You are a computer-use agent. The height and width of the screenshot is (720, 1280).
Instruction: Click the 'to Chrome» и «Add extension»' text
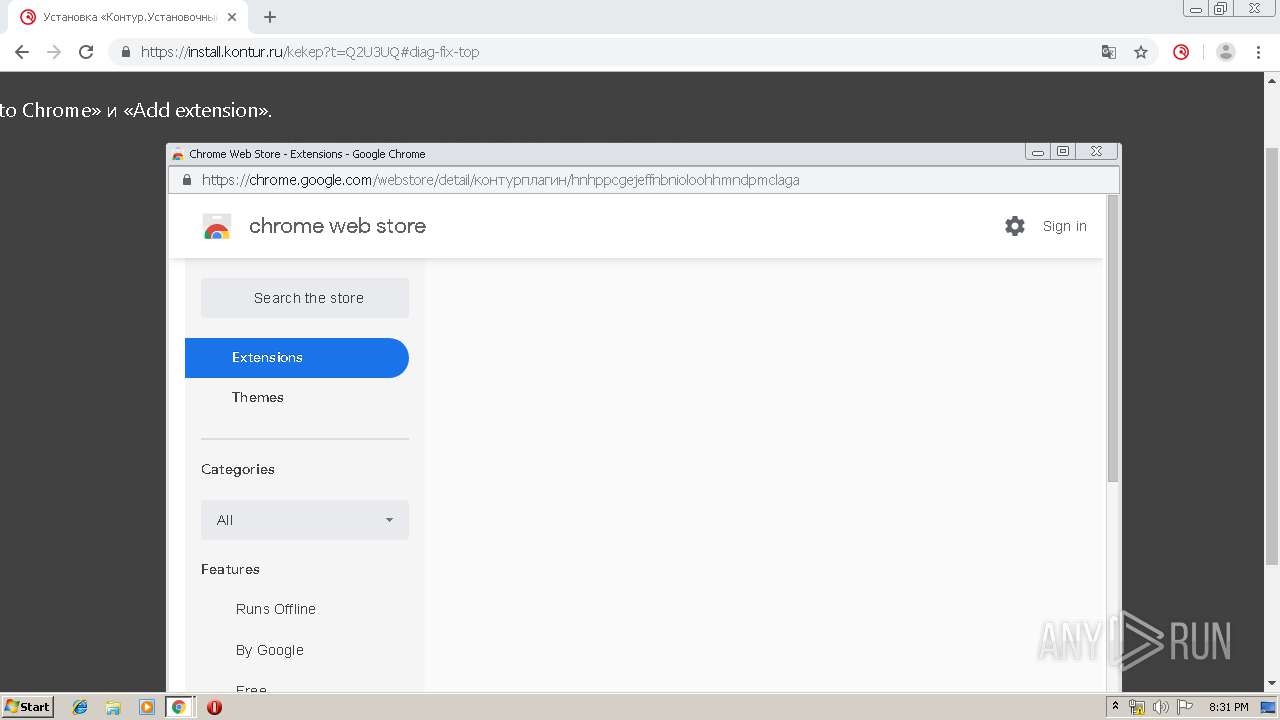pos(136,110)
